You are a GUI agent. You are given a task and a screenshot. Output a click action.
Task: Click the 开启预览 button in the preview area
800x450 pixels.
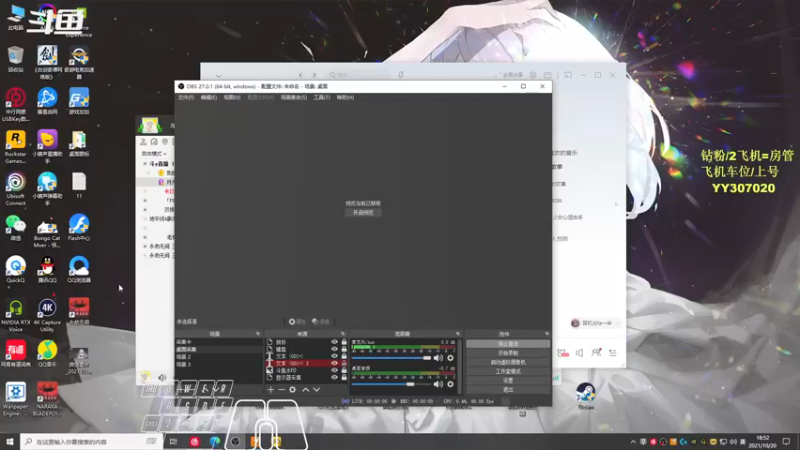(363, 213)
